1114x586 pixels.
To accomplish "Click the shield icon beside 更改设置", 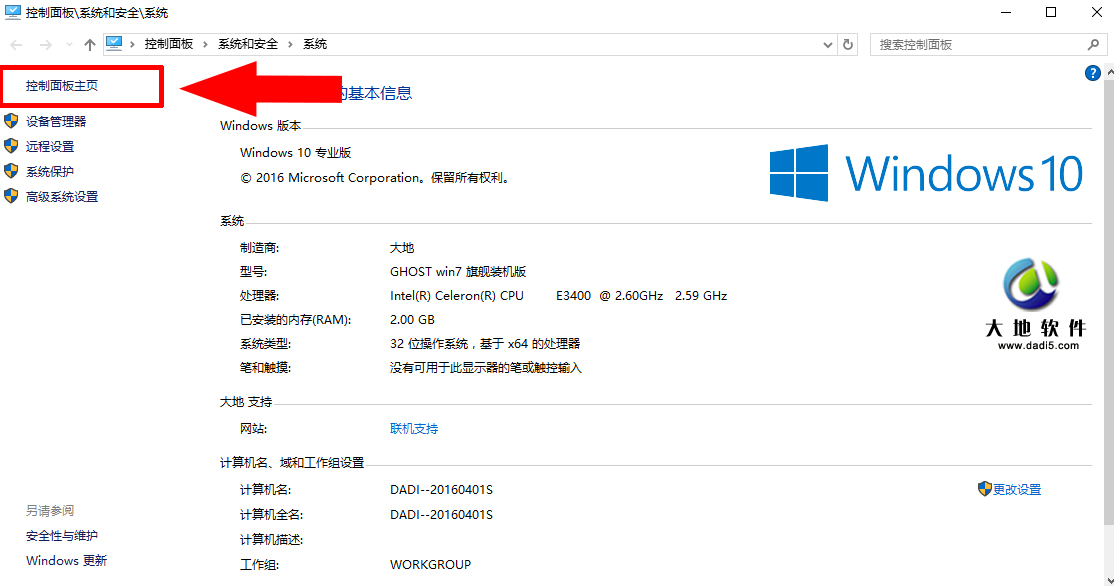I will 985,489.
